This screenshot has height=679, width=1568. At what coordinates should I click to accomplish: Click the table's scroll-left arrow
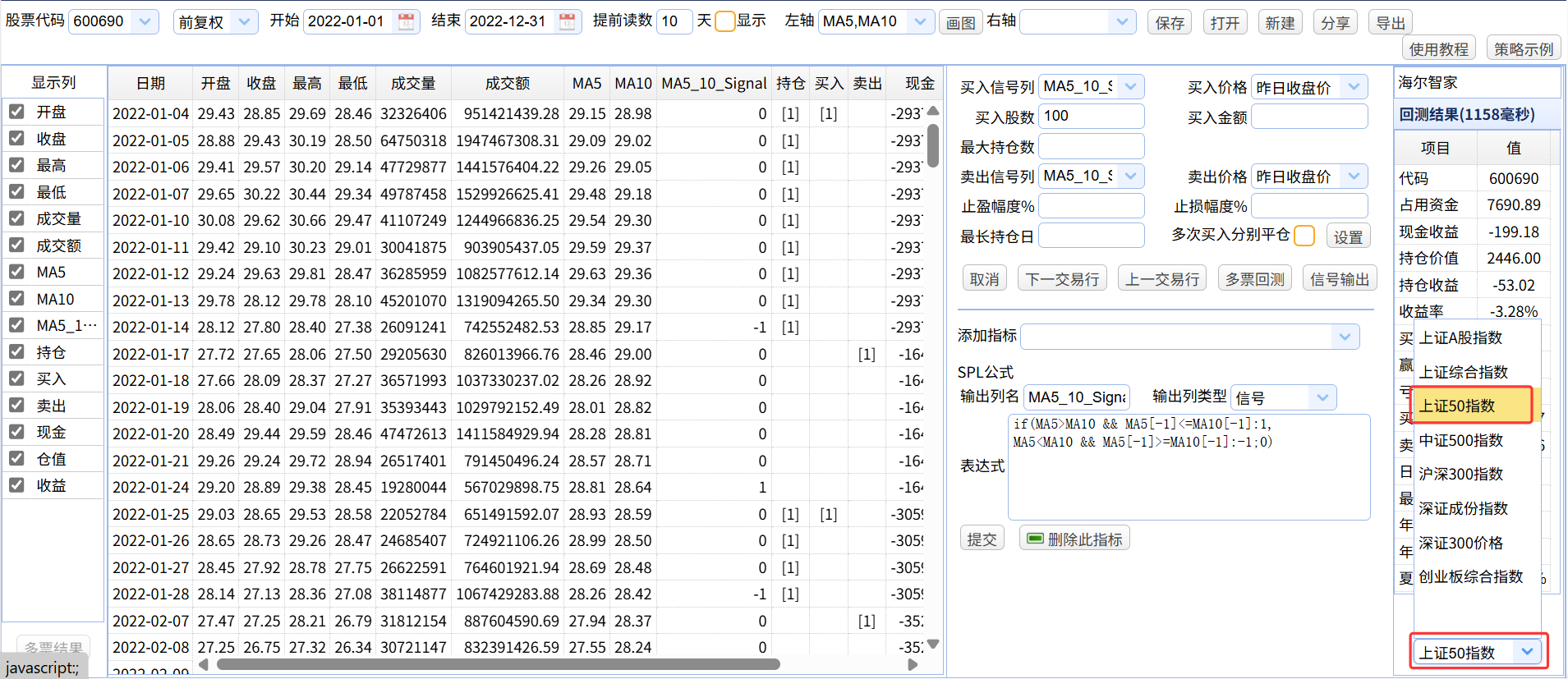[x=203, y=664]
